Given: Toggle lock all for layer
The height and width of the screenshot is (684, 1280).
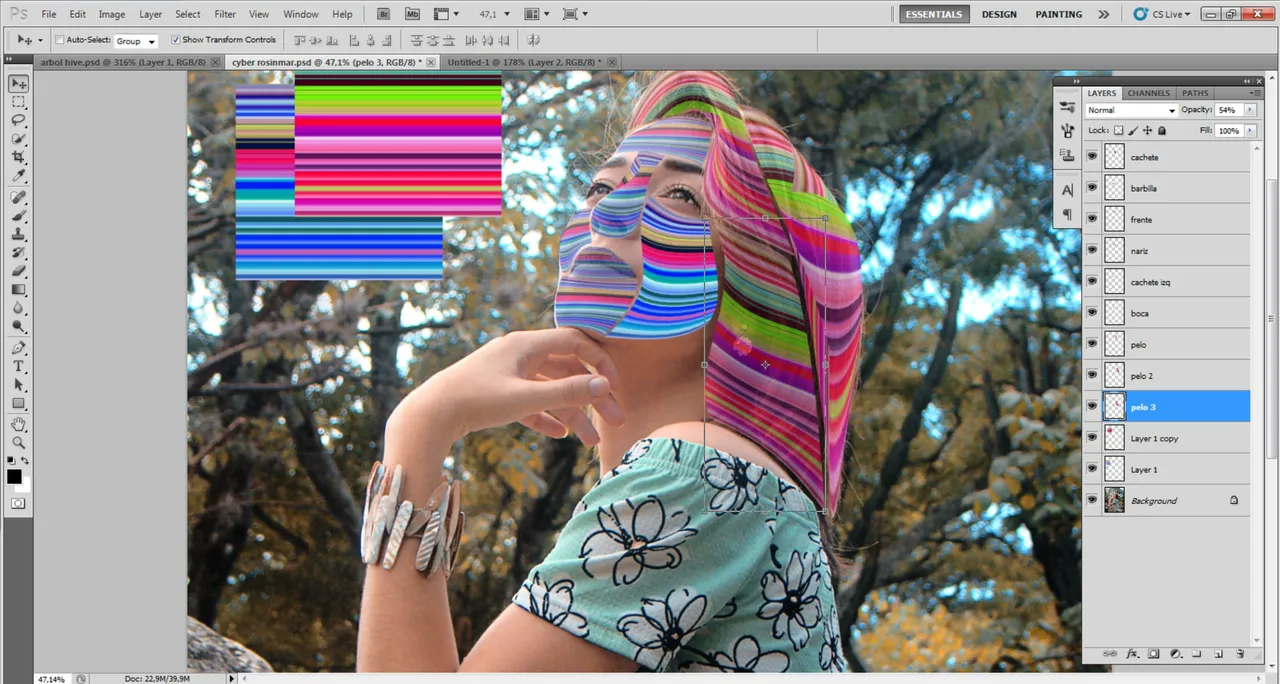Looking at the screenshot, I should pos(1161,130).
